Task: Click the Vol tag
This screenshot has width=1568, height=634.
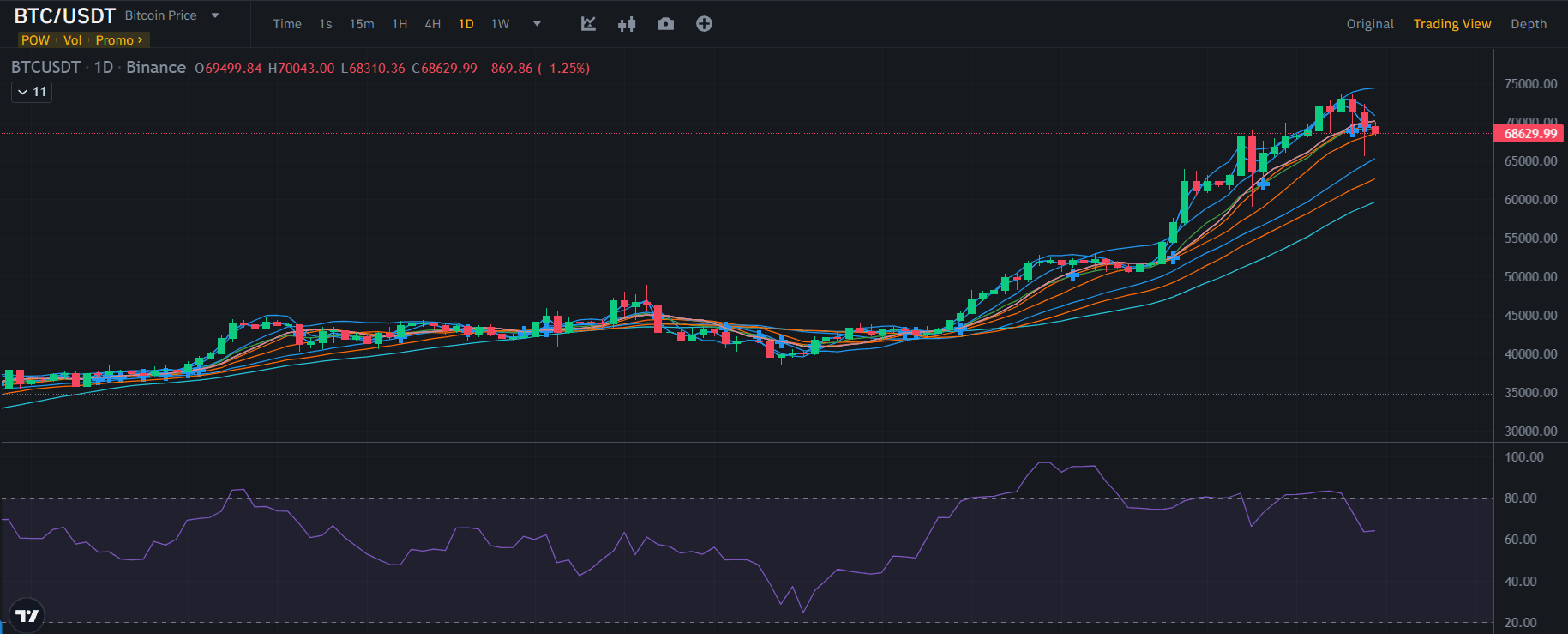Action: (x=72, y=40)
